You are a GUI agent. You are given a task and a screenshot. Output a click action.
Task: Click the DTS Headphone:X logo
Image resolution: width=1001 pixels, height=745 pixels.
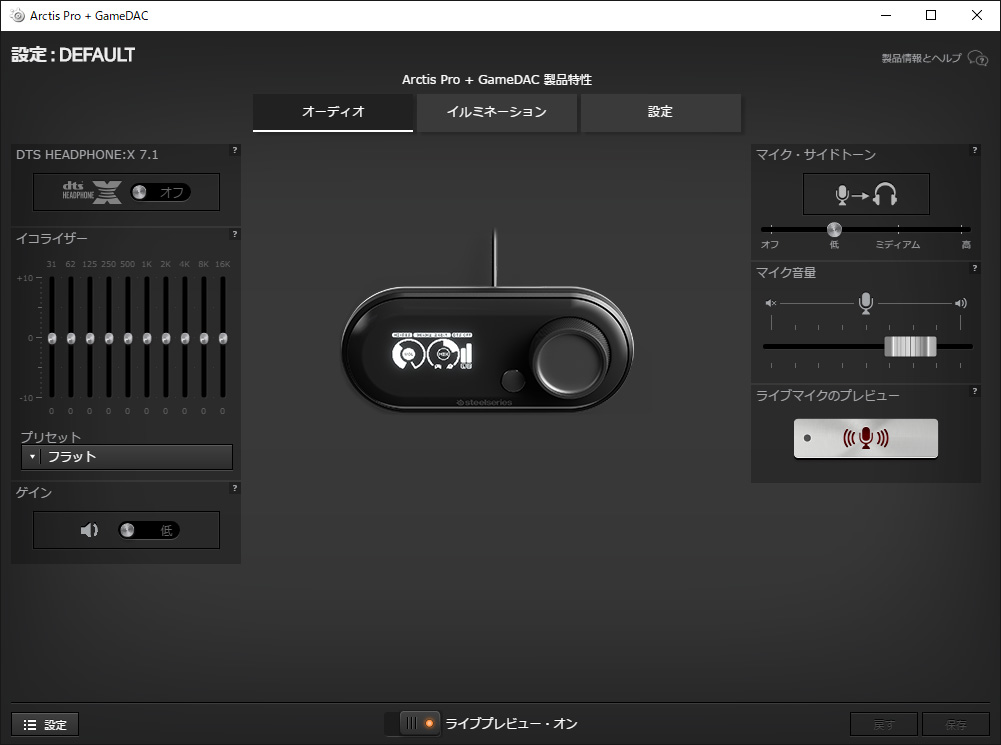pos(91,192)
